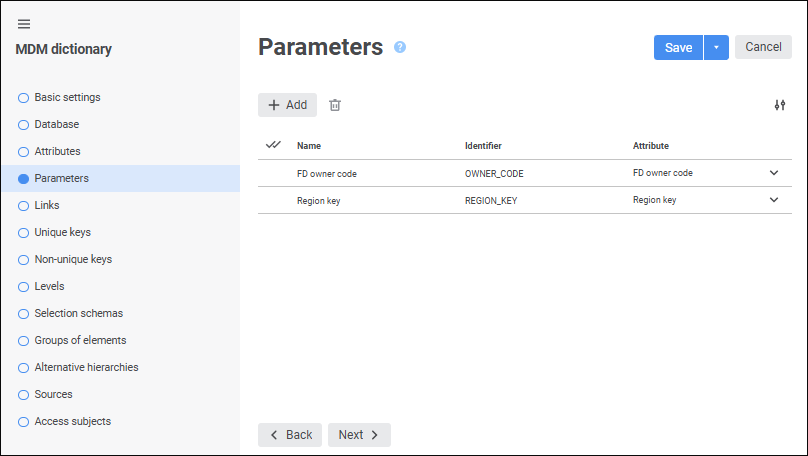The height and width of the screenshot is (456, 808).
Task: Open the hamburger navigation menu
Action: pyautogui.click(x=24, y=24)
